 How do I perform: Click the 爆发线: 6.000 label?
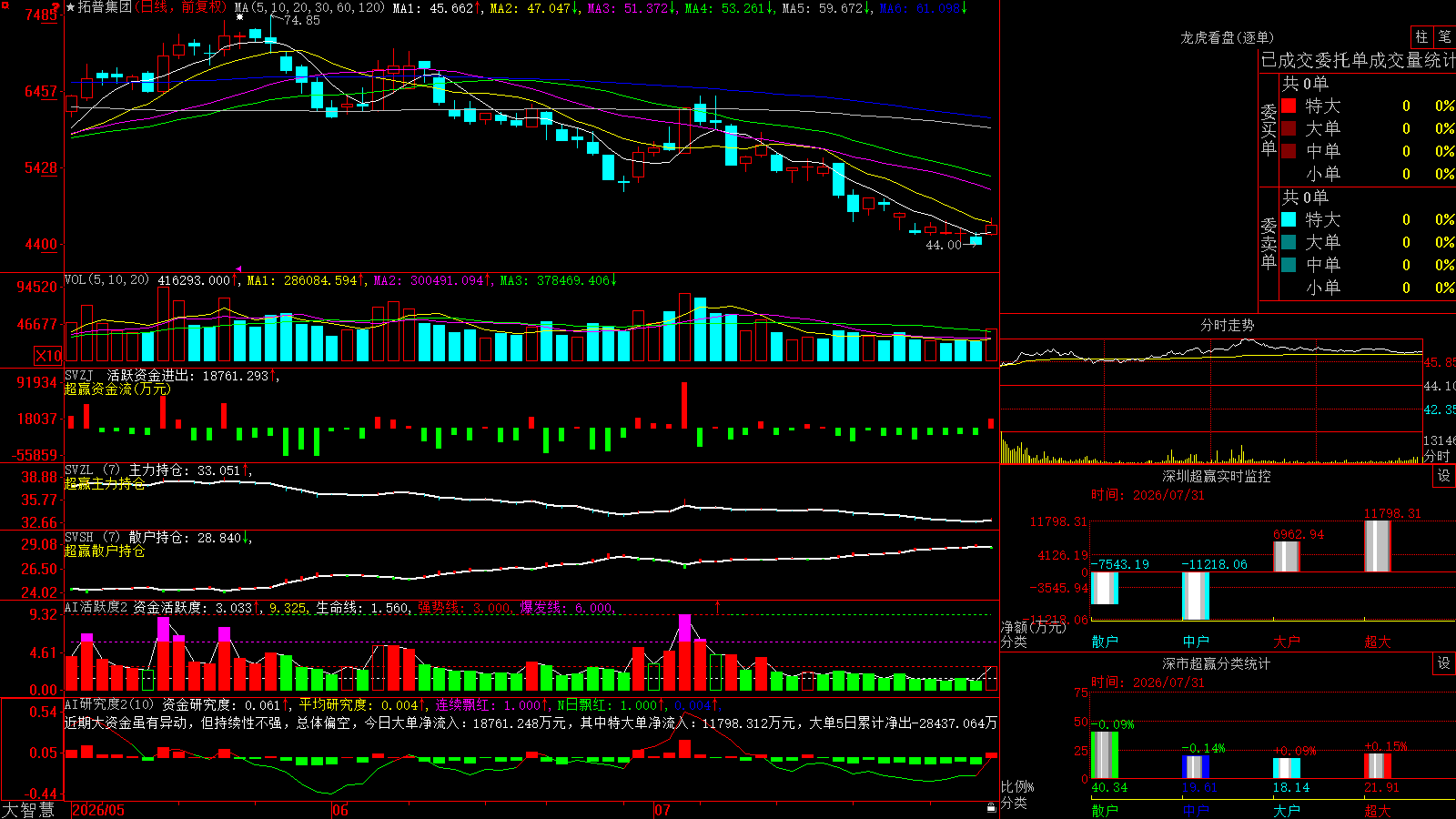pyautogui.click(x=568, y=607)
